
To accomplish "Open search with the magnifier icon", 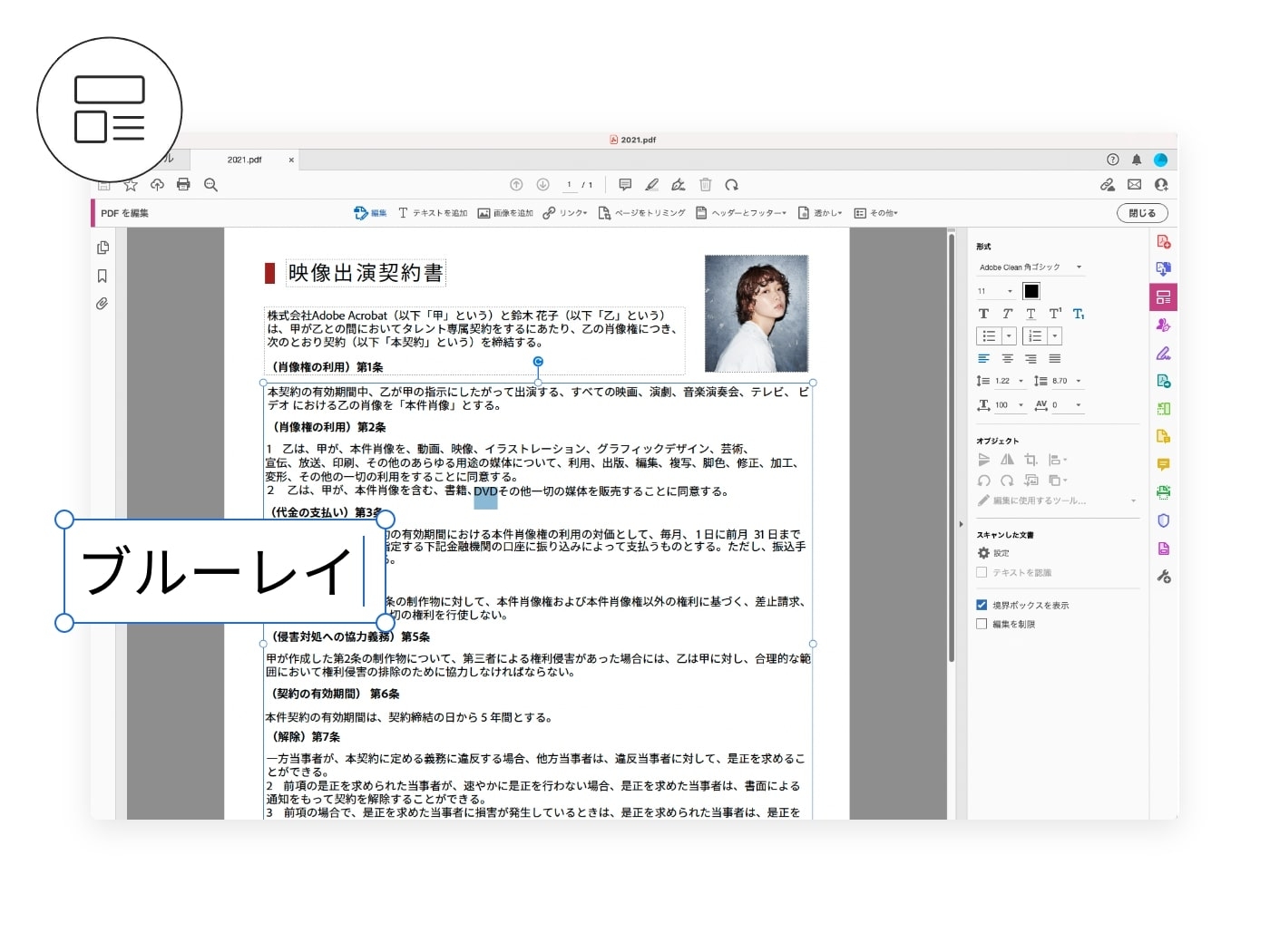I will click(210, 185).
